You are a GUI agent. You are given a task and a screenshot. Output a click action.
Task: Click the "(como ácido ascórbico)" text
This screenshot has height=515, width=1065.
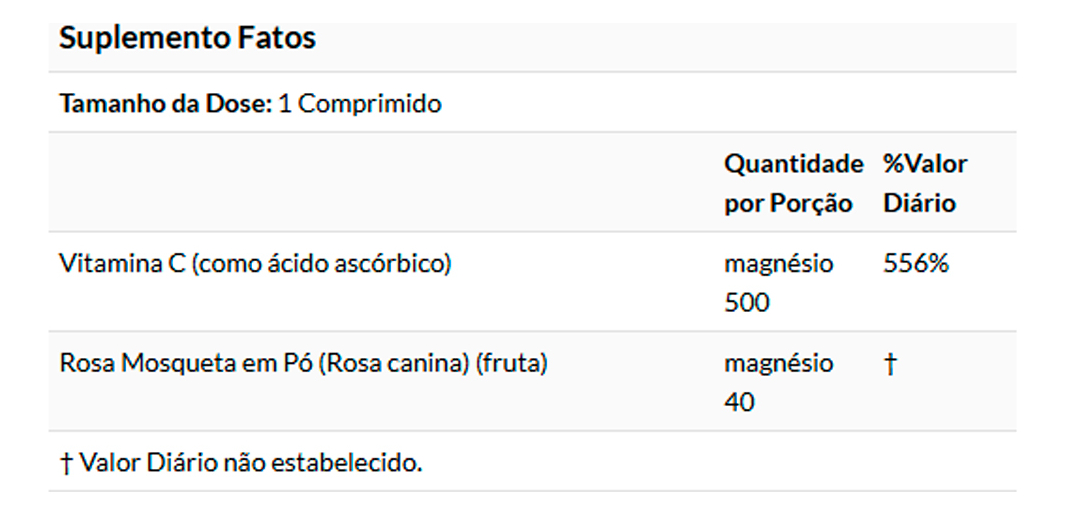(322, 264)
